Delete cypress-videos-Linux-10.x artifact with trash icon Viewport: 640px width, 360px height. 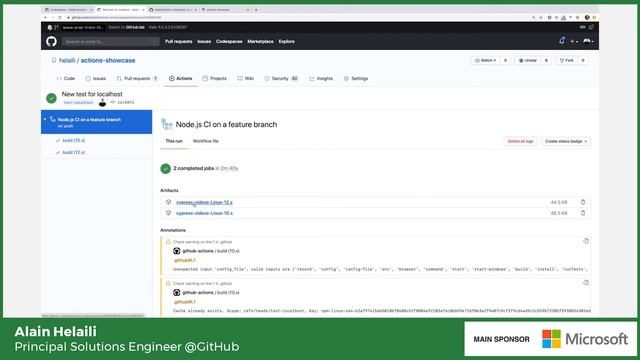pyautogui.click(x=583, y=213)
